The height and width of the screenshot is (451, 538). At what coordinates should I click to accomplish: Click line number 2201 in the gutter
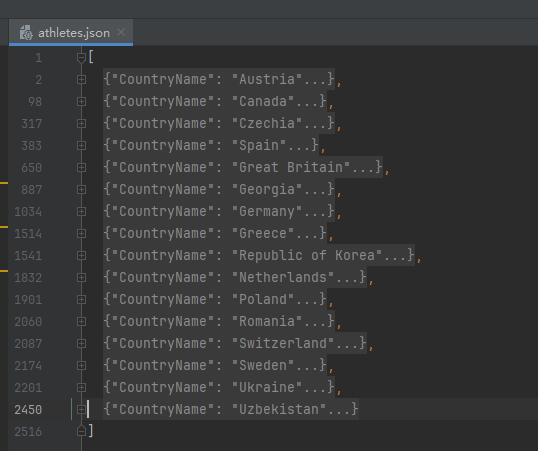(x=28, y=388)
